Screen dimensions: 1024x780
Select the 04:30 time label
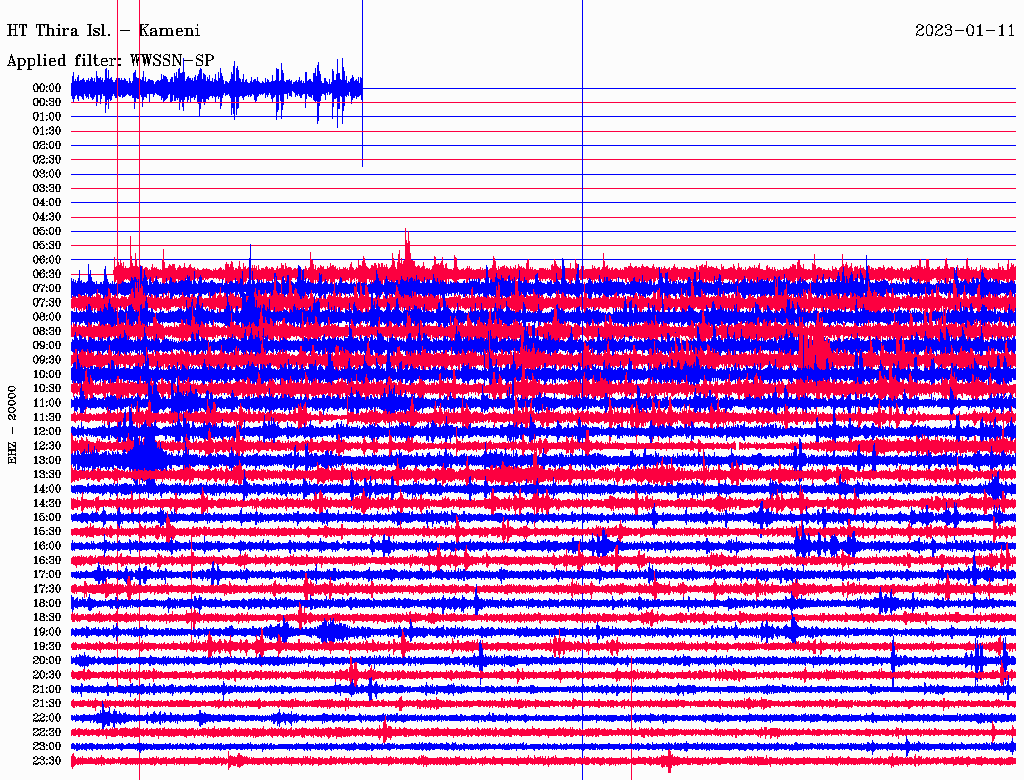(x=47, y=217)
